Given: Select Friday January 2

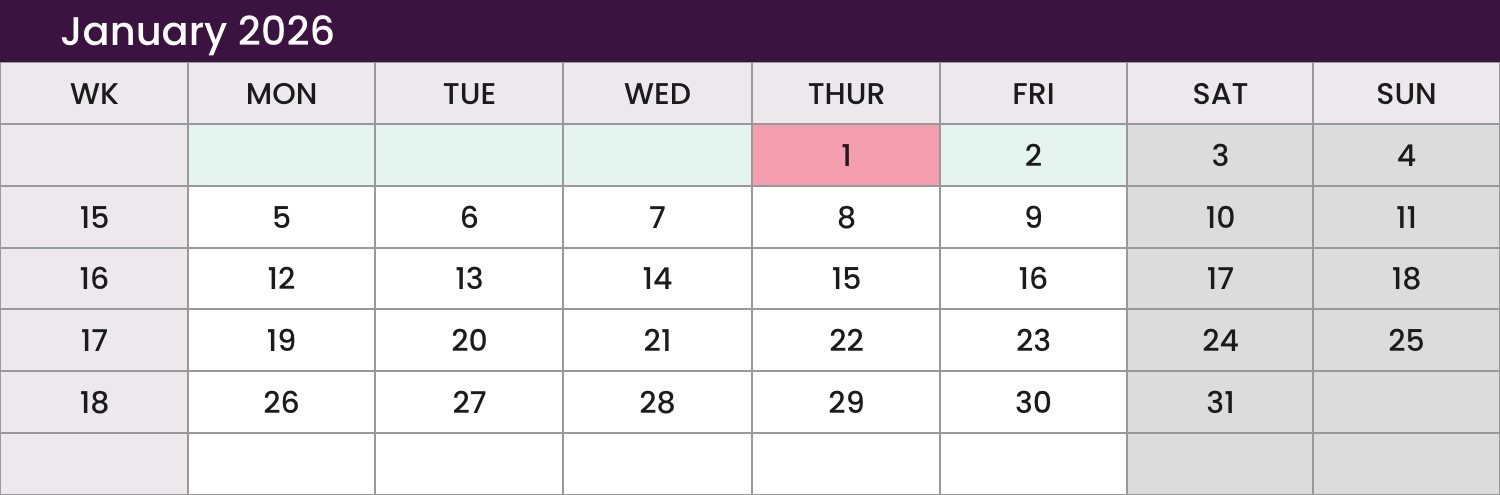Looking at the screenshot, I should click(1033, 155).
